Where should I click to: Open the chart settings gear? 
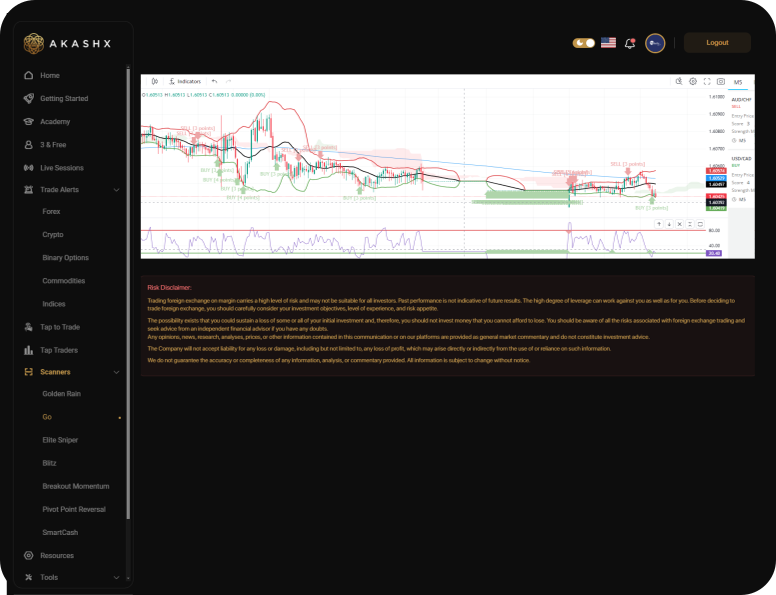point(693,81)
